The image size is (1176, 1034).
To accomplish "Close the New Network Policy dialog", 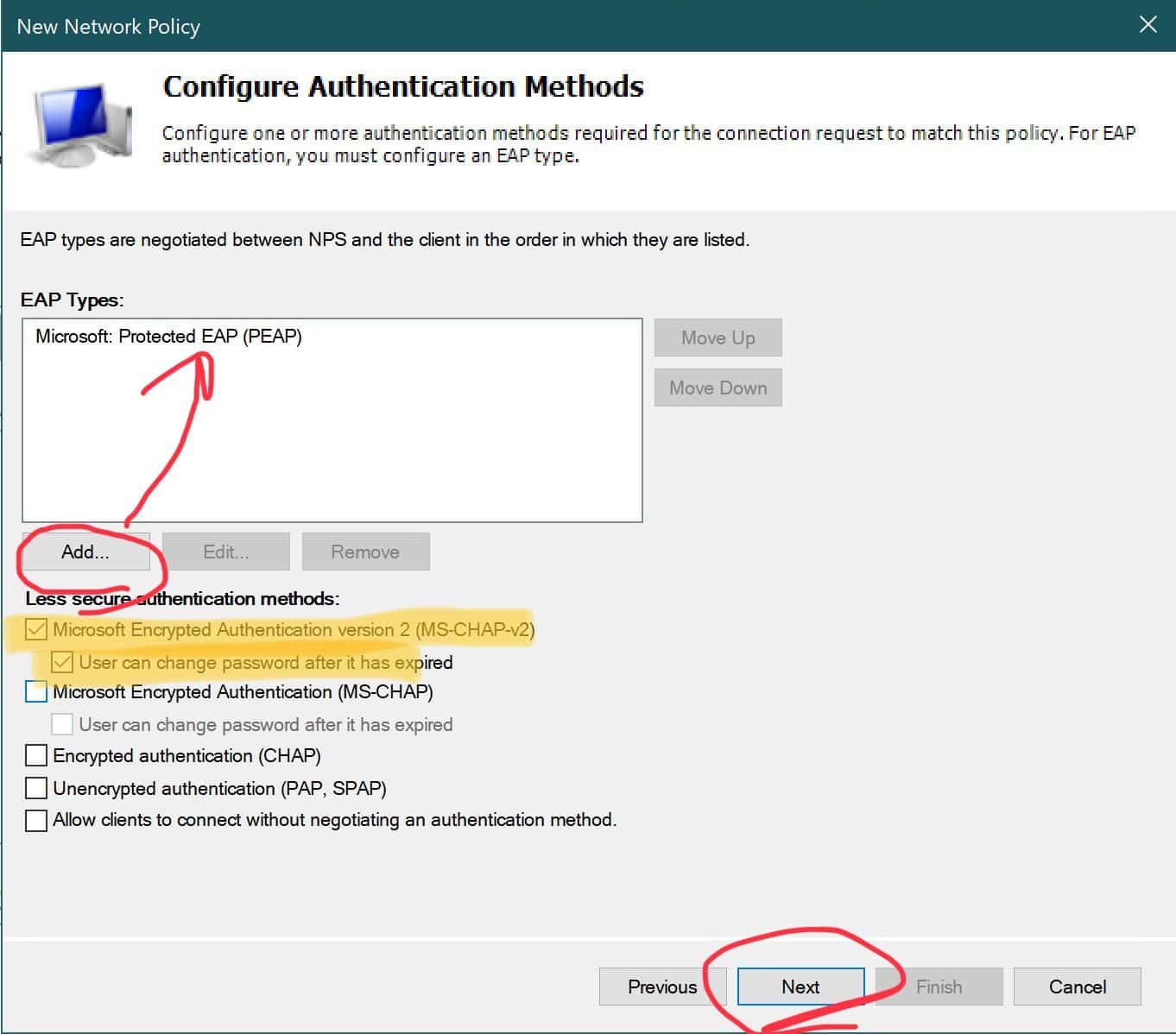I will tap(1148, 25).
